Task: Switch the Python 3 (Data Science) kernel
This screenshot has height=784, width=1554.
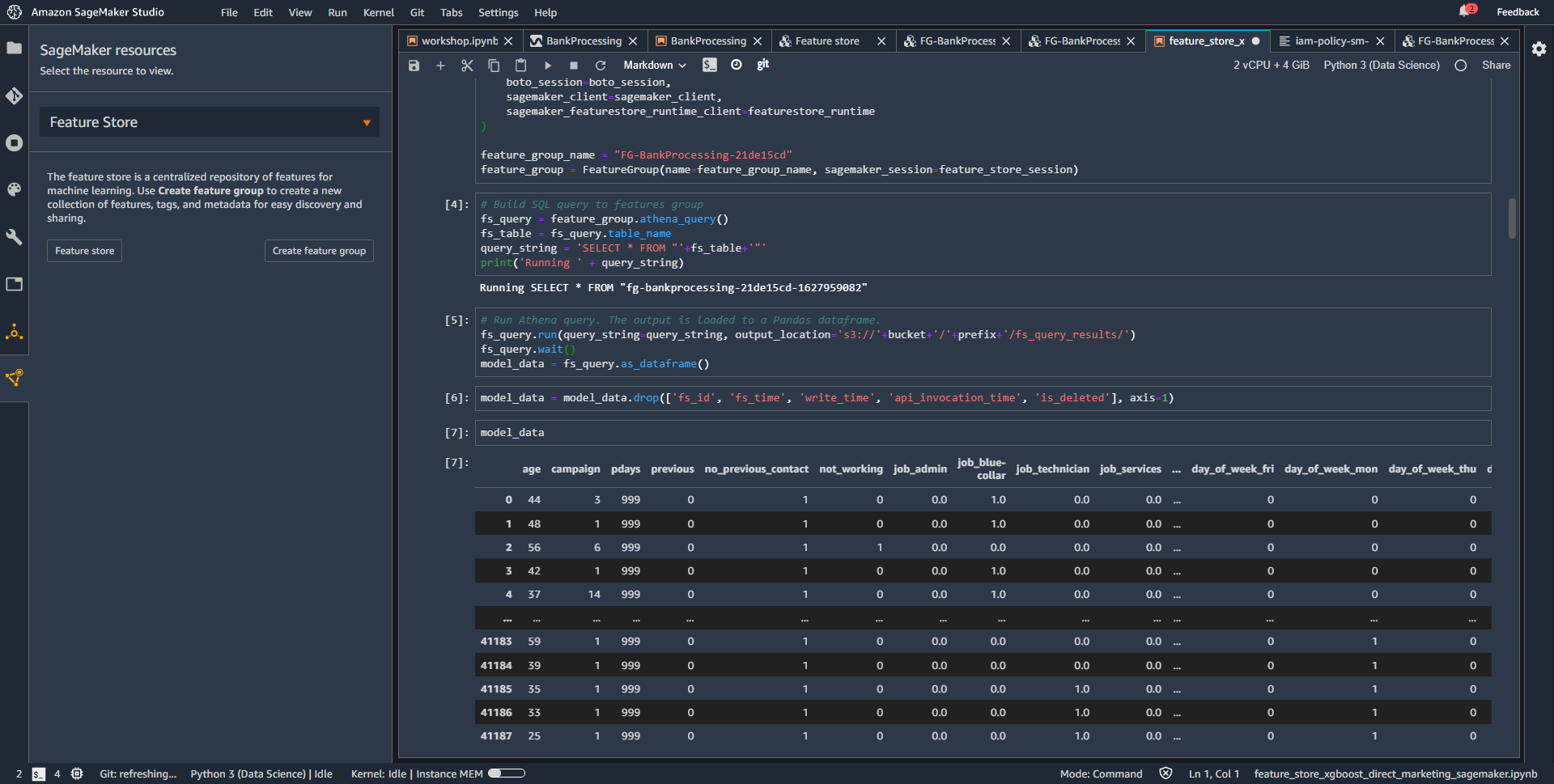Action: pos(1381,66)
